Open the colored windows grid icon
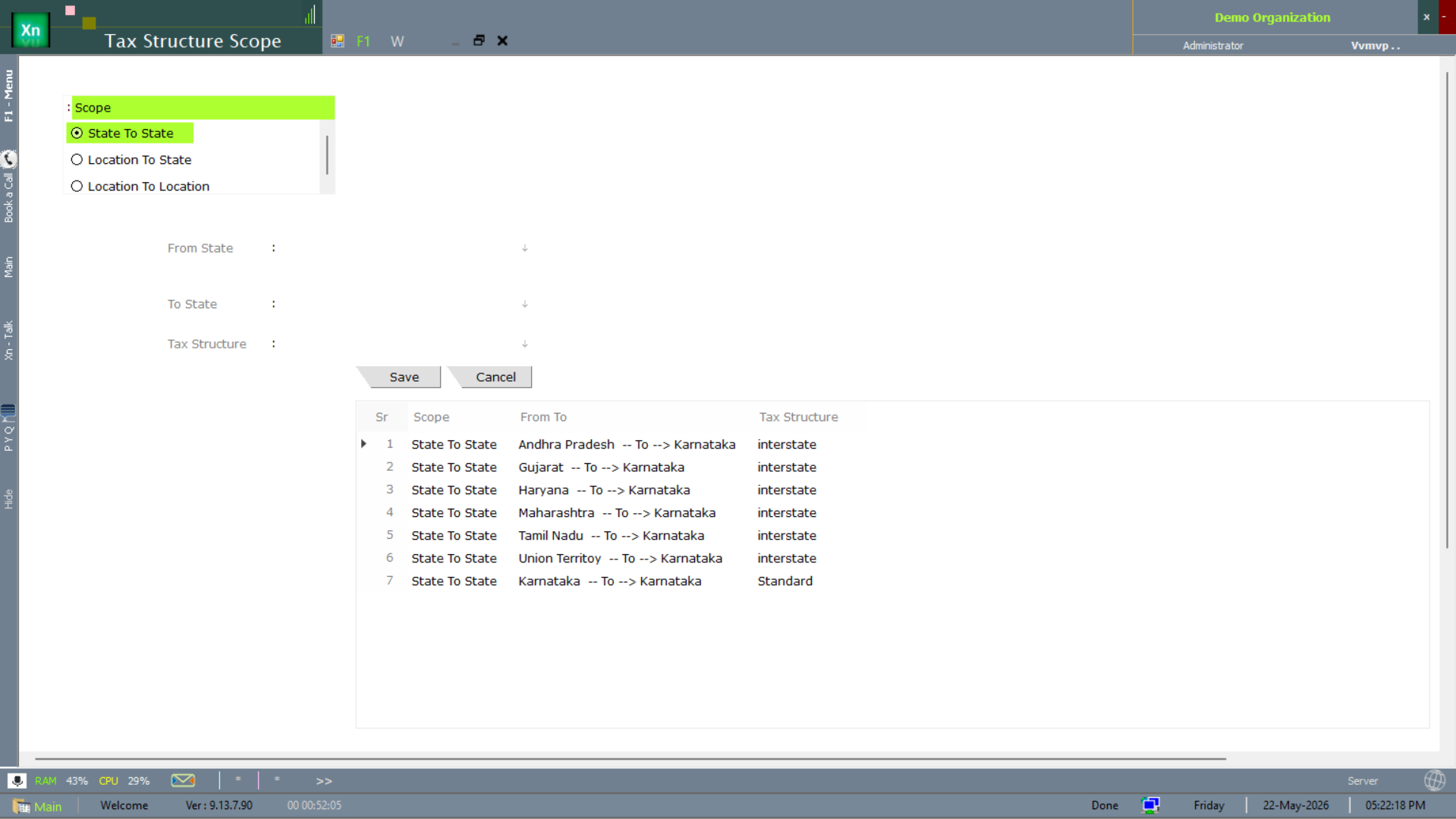Screen dimensions: 1456x819 [x=338, y=41]
